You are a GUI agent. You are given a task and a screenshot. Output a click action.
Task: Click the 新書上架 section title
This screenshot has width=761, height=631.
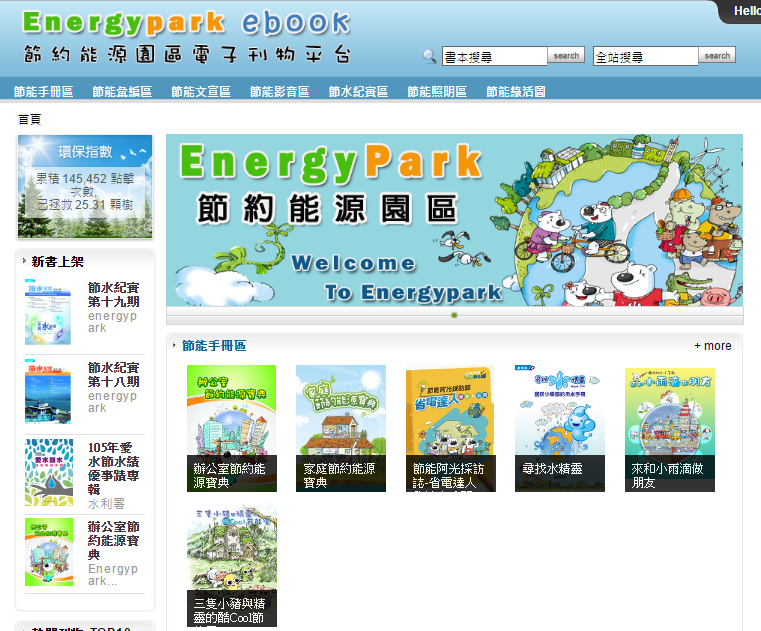point(57,262)
